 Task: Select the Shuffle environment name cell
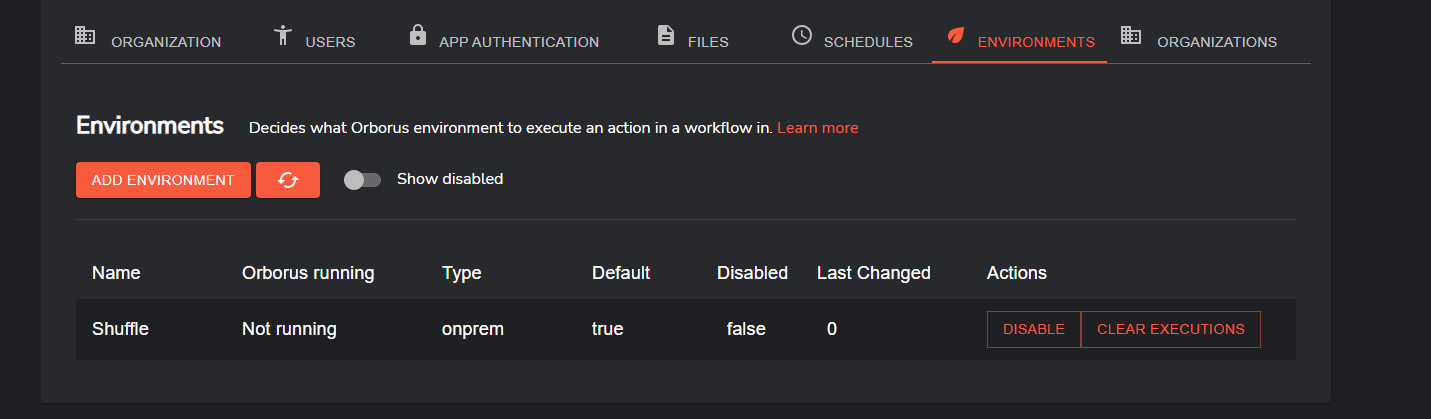[120, 329]
